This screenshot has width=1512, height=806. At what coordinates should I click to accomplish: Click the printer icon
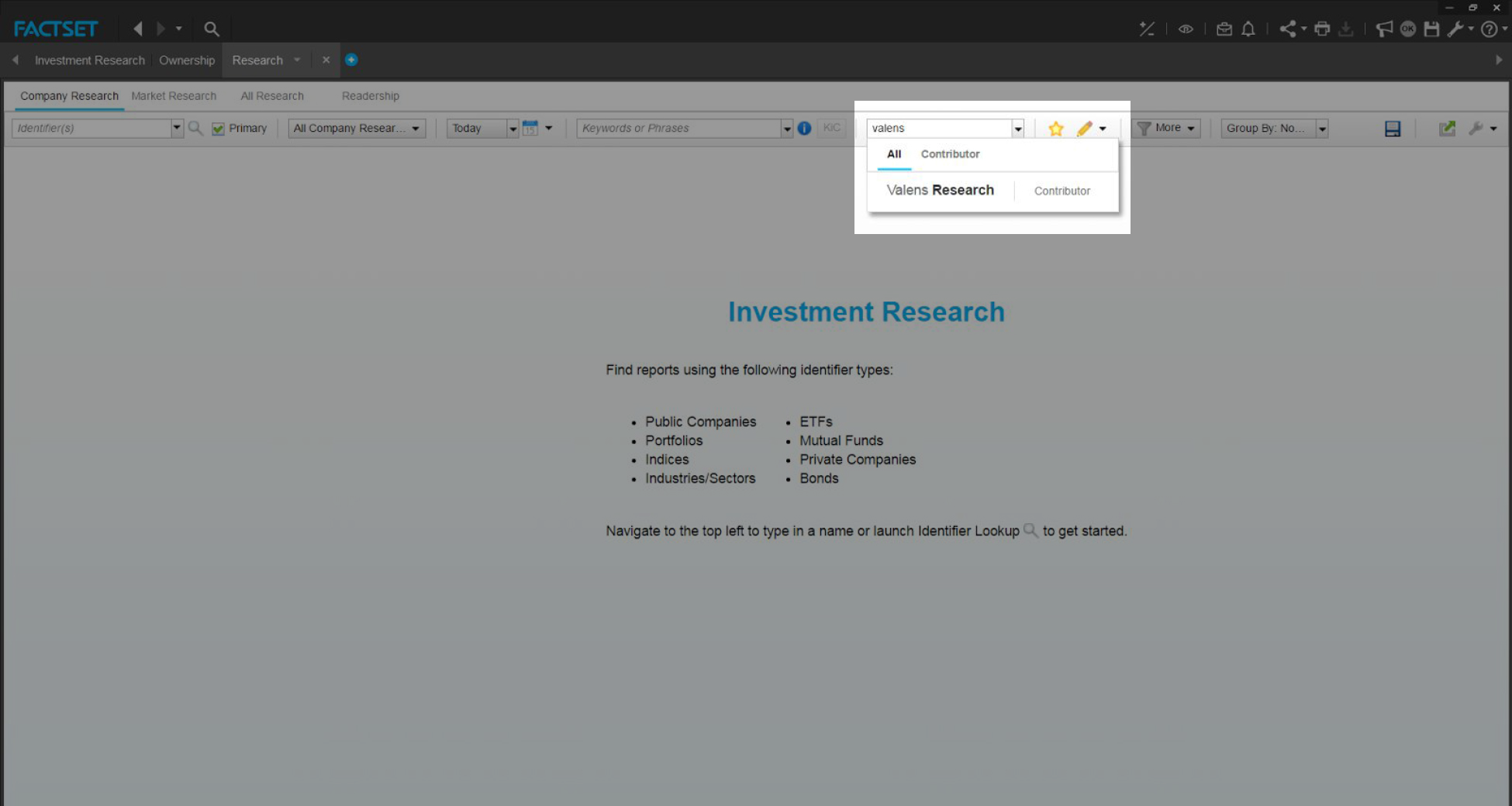pos(1322,29)
